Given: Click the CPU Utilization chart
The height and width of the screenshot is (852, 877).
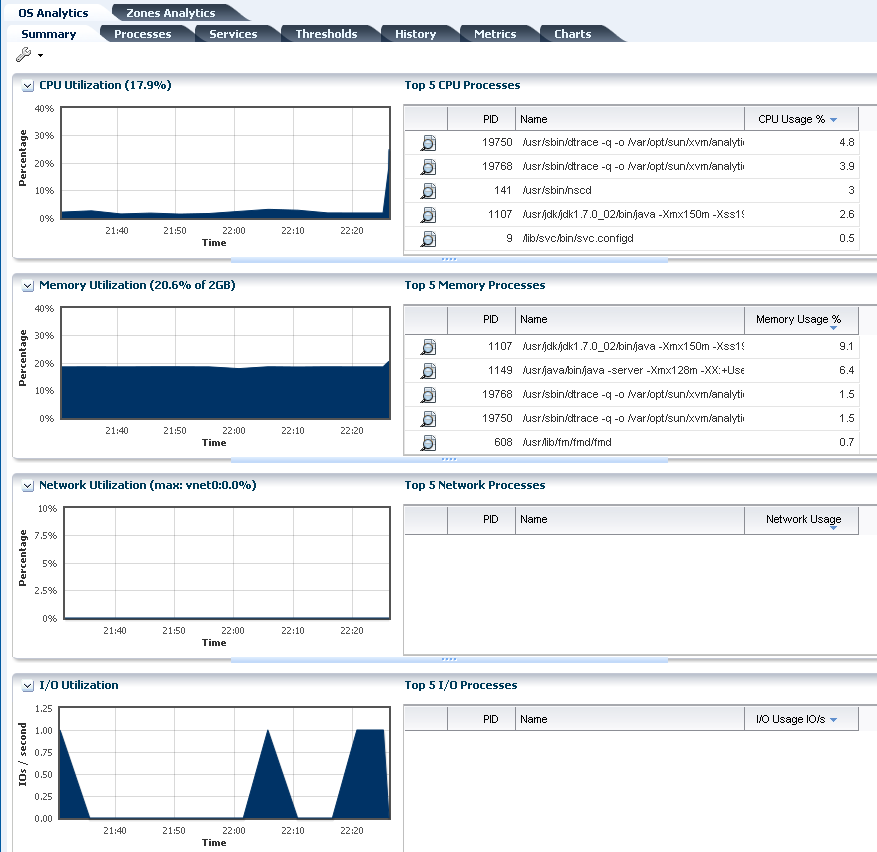Looking at the screenshot, I should [225, 163].
